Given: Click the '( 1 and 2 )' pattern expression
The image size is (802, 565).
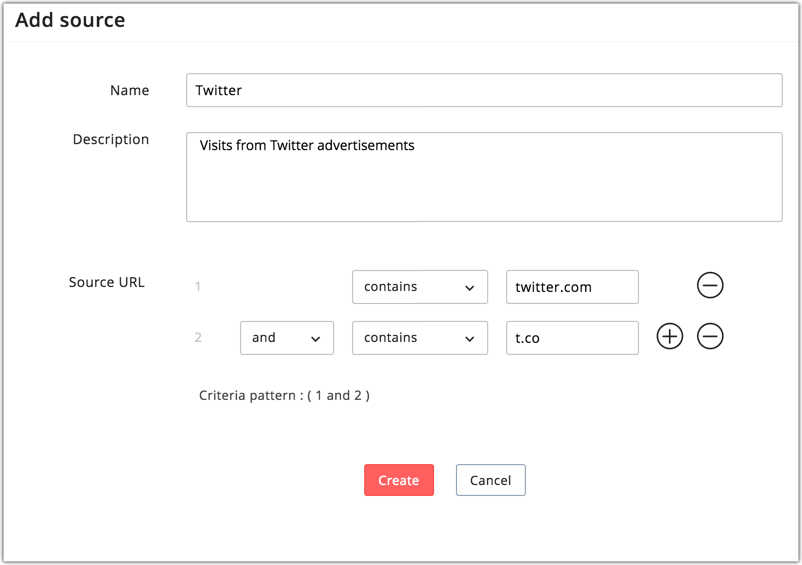Looking at the screenshot, I should point(338,395).
